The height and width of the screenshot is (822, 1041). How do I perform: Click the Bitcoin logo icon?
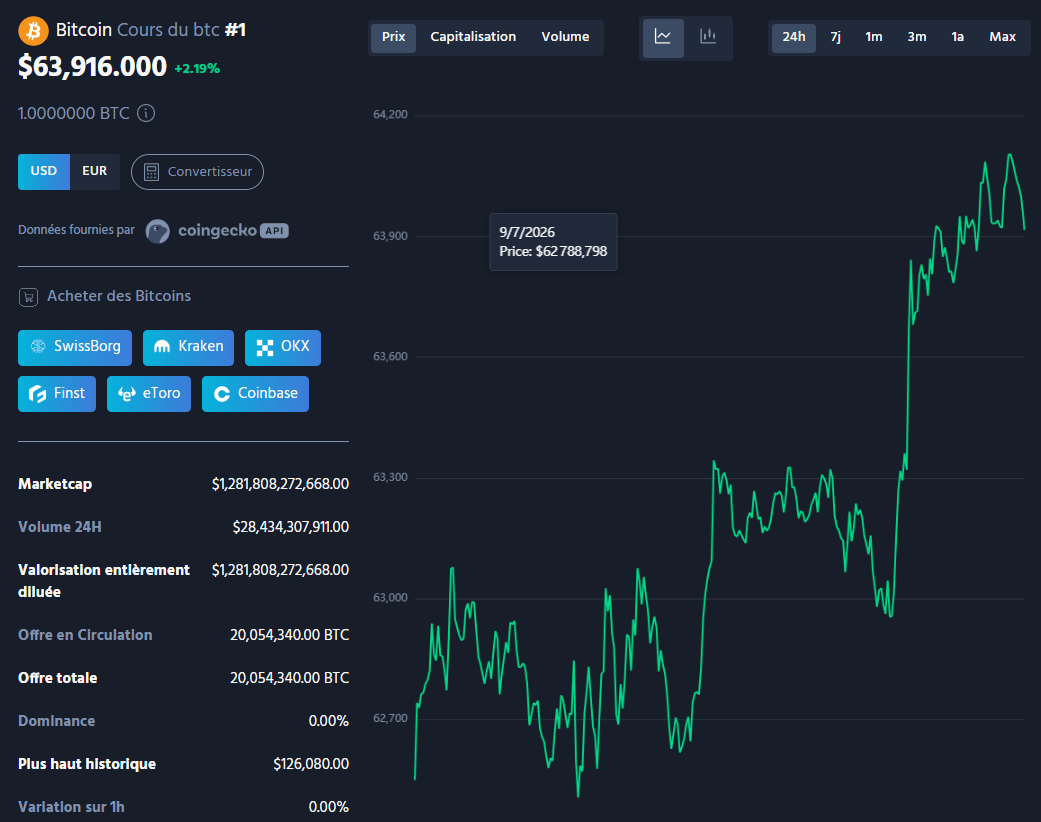click(33, 31)
